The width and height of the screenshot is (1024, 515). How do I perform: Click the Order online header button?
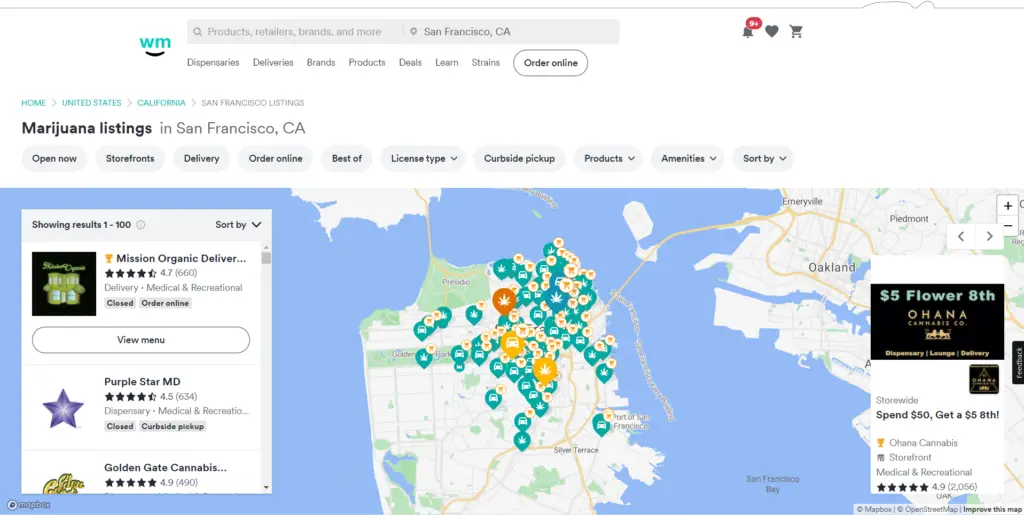click(551, 63)
